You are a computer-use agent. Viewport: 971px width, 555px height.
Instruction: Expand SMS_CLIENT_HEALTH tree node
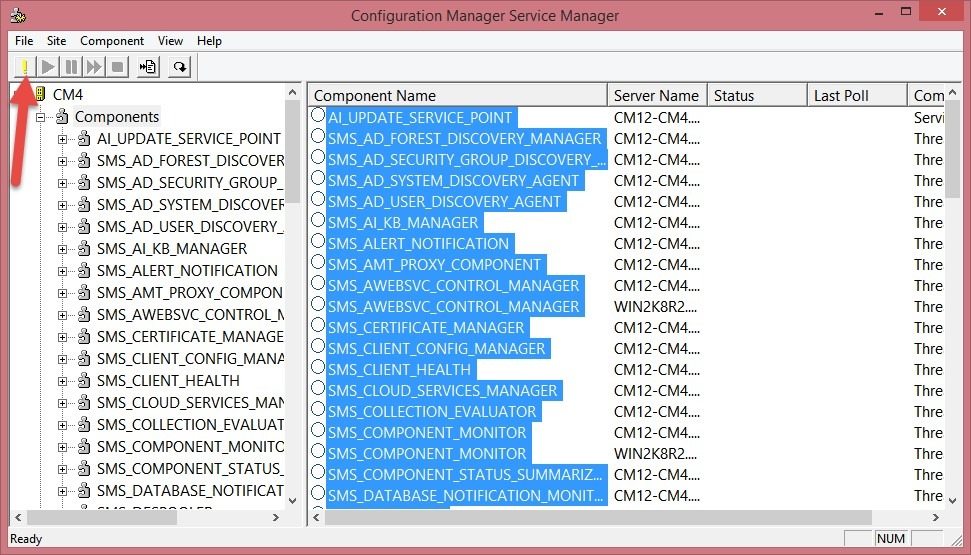click(63, 381)
